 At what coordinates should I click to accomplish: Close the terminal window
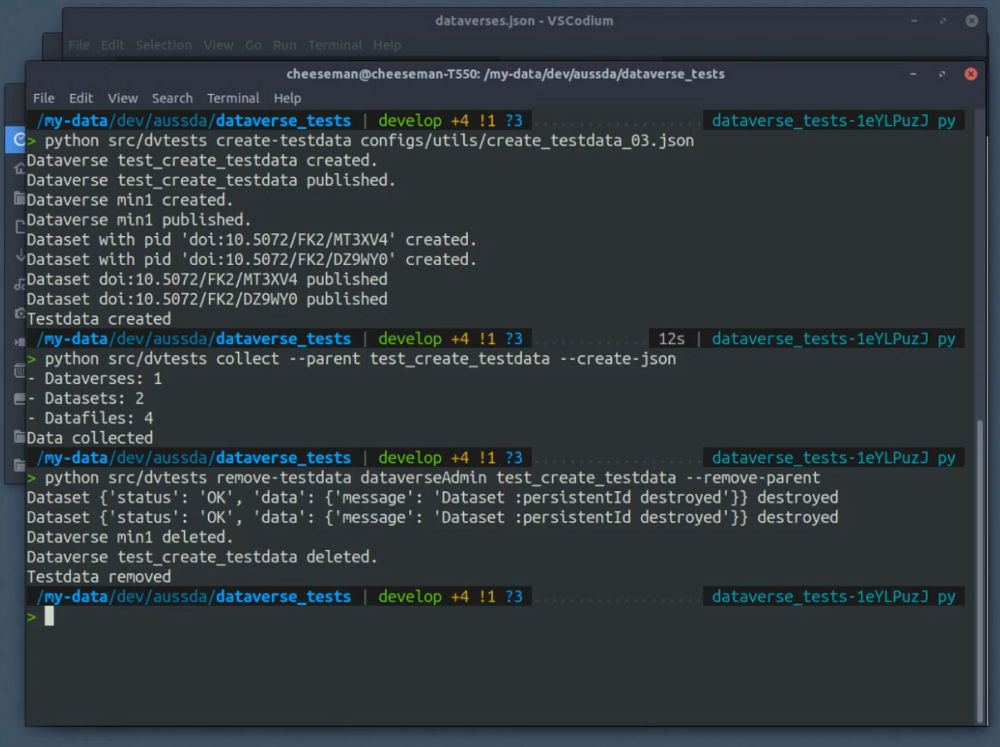[971, 74]
